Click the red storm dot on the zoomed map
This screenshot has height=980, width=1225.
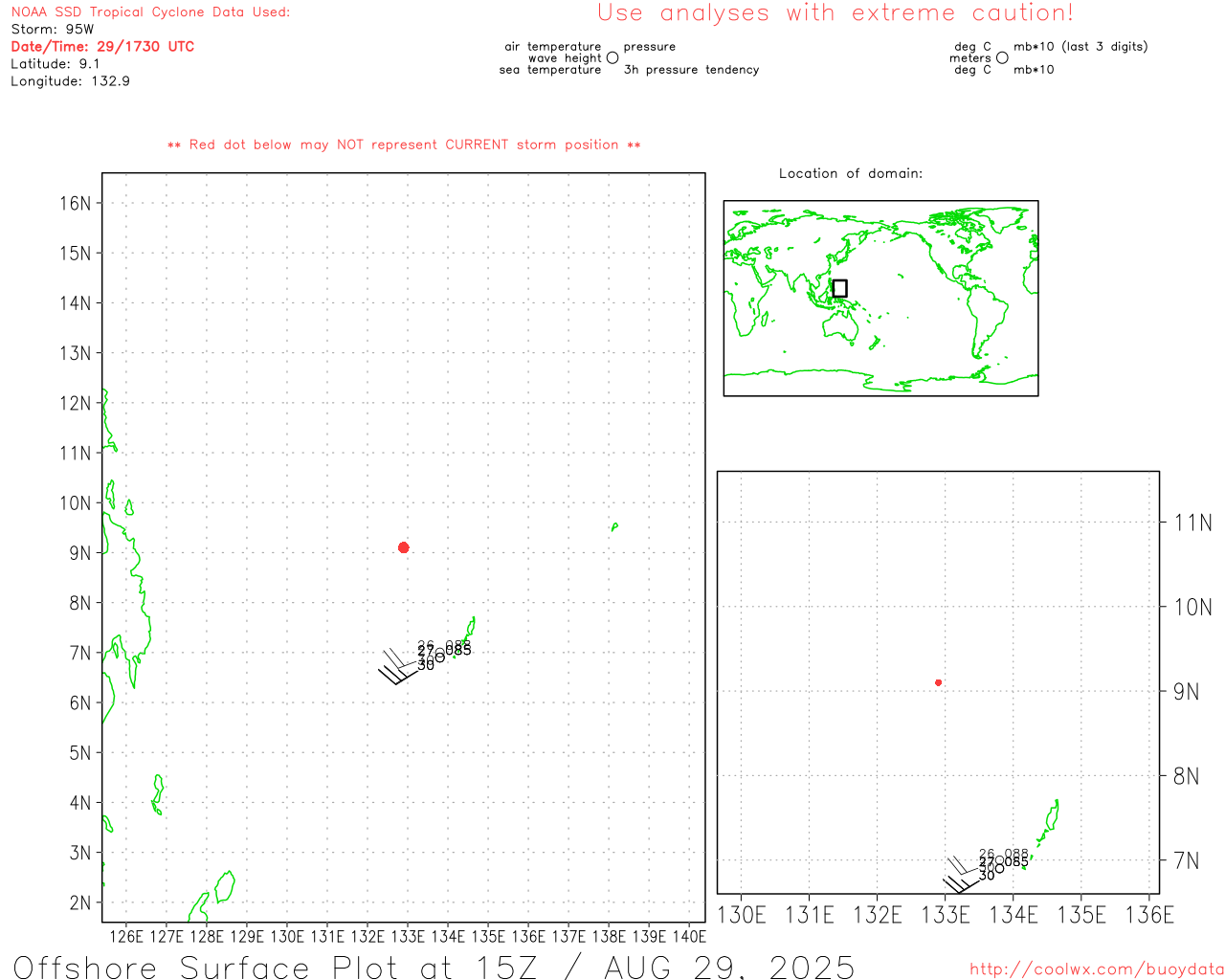939,682
